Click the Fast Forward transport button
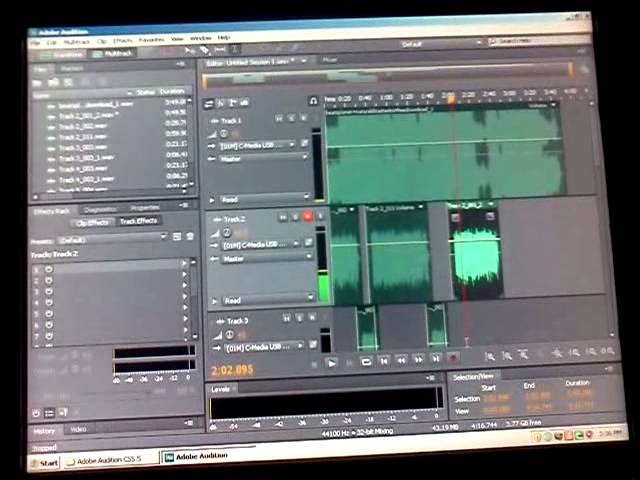Image resolution: width=640 pixels, height=480 pixels. coord(419,359)
